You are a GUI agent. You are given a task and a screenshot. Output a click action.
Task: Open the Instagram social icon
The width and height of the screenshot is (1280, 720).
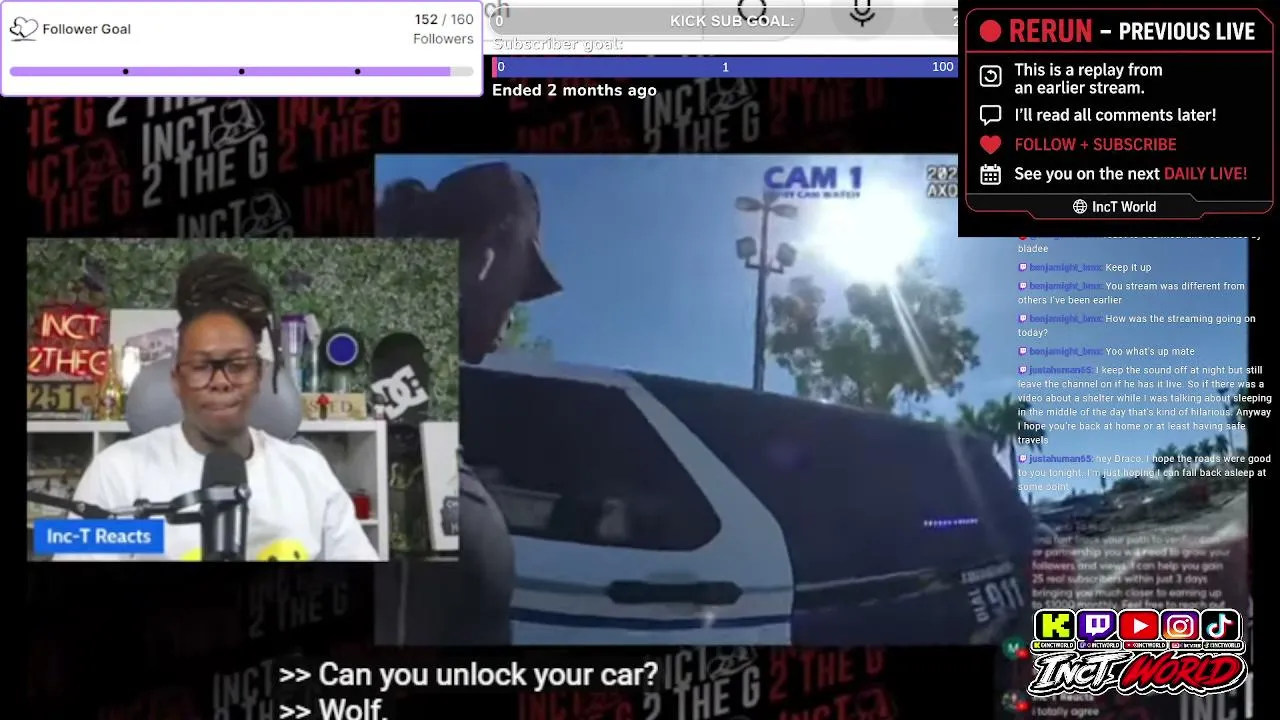pyautogui.click(x=1180, y=627)
